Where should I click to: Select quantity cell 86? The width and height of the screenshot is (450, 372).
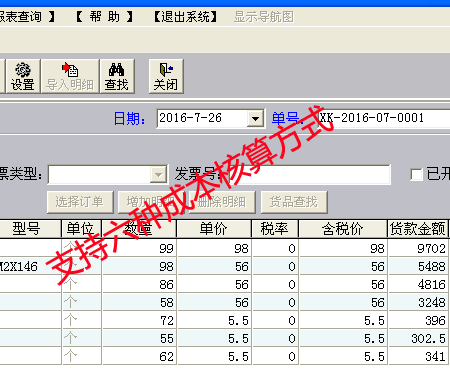point(139,284)
